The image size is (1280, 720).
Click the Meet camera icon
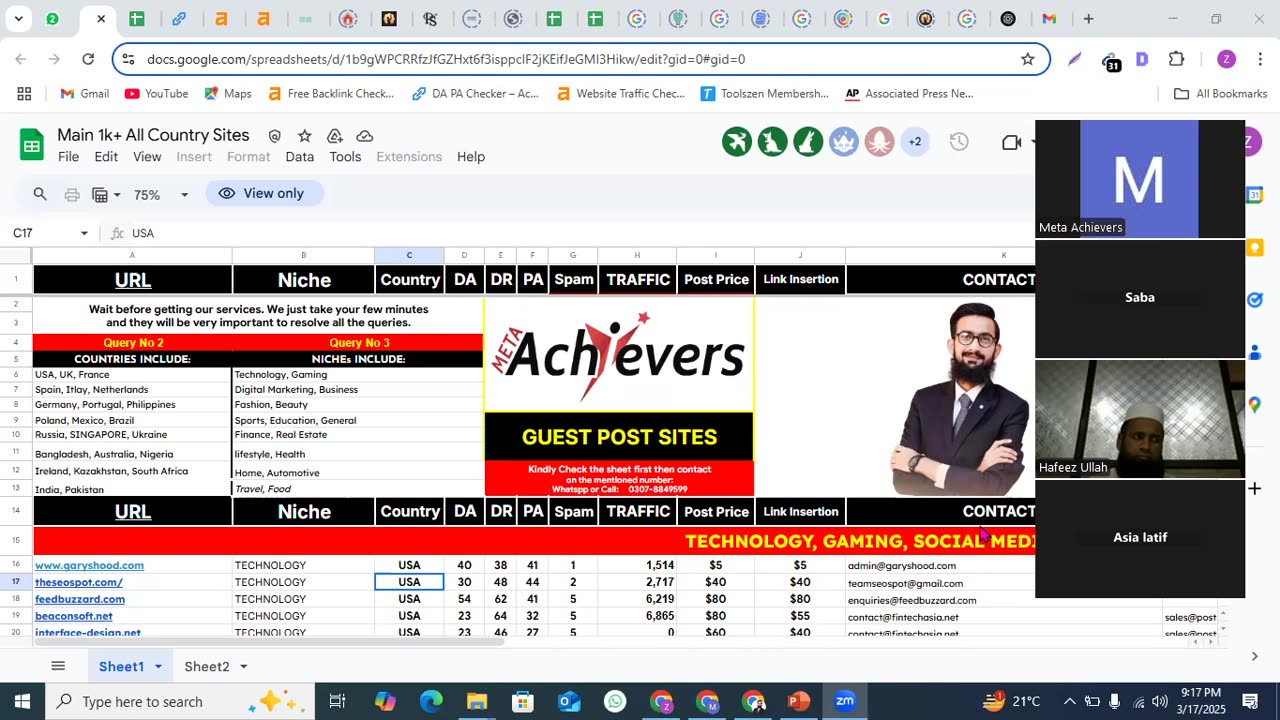[1012, 142]
